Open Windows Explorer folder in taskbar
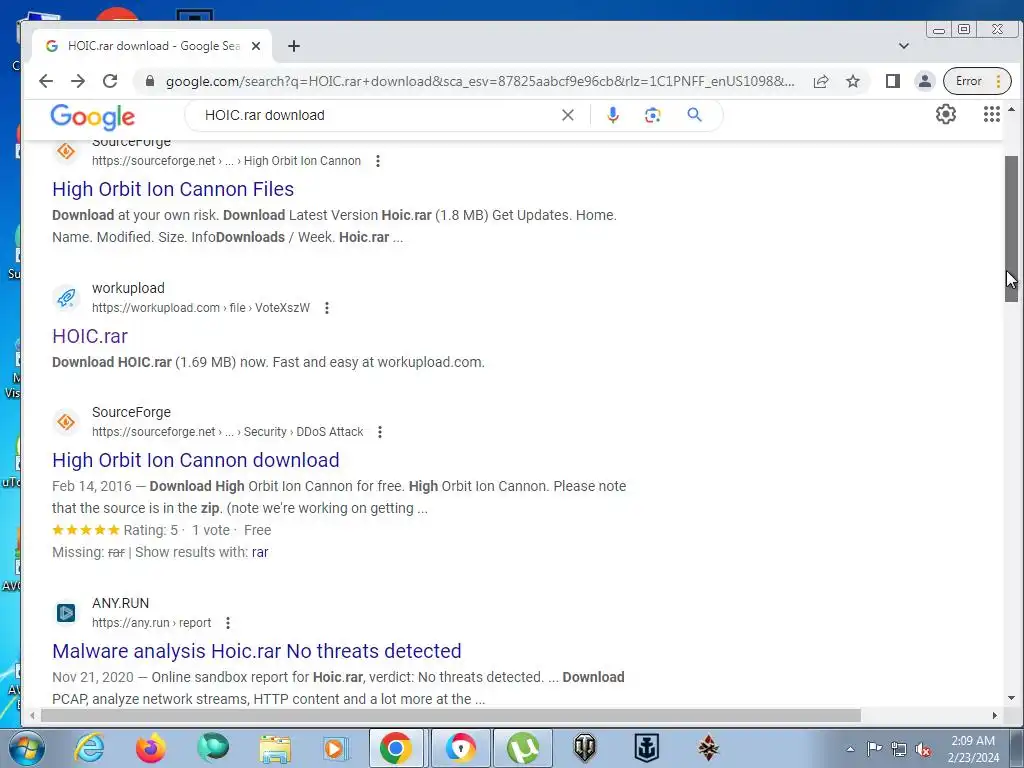1024x768 pixels. pyautogui.click(x=275, y=748)
